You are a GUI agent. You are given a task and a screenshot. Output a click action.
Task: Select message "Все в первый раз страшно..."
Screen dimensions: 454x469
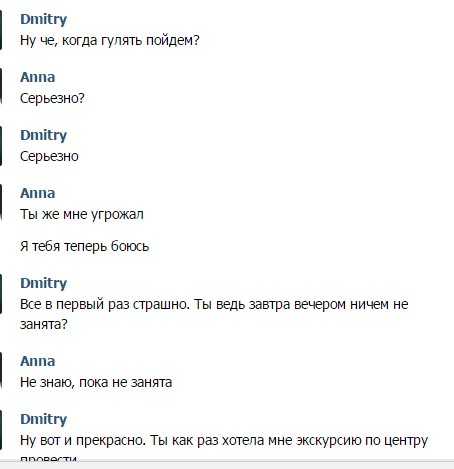tap(214, 314)
